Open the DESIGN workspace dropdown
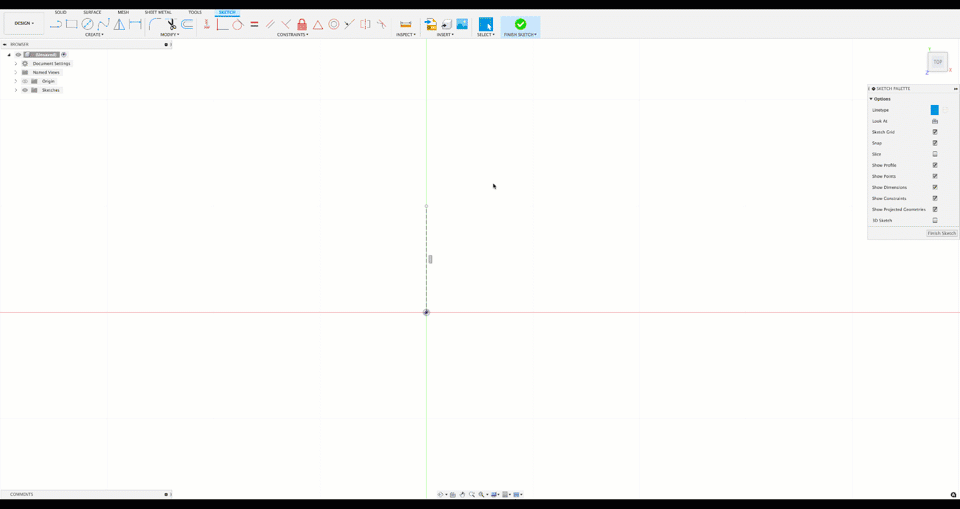960x509 pixels. tap(24, 23)
